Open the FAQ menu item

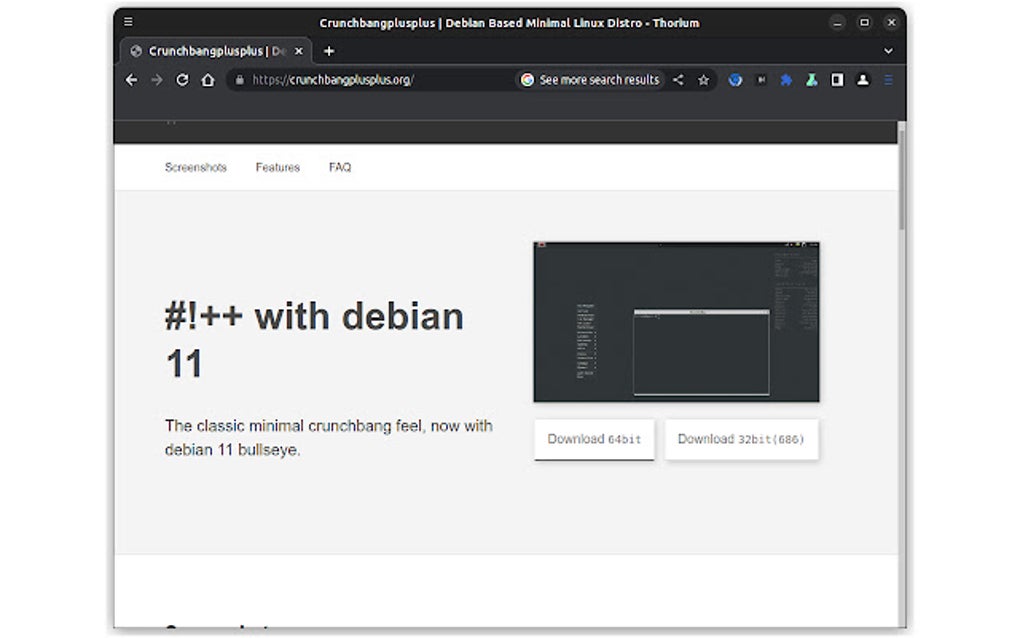pos(340,167)
